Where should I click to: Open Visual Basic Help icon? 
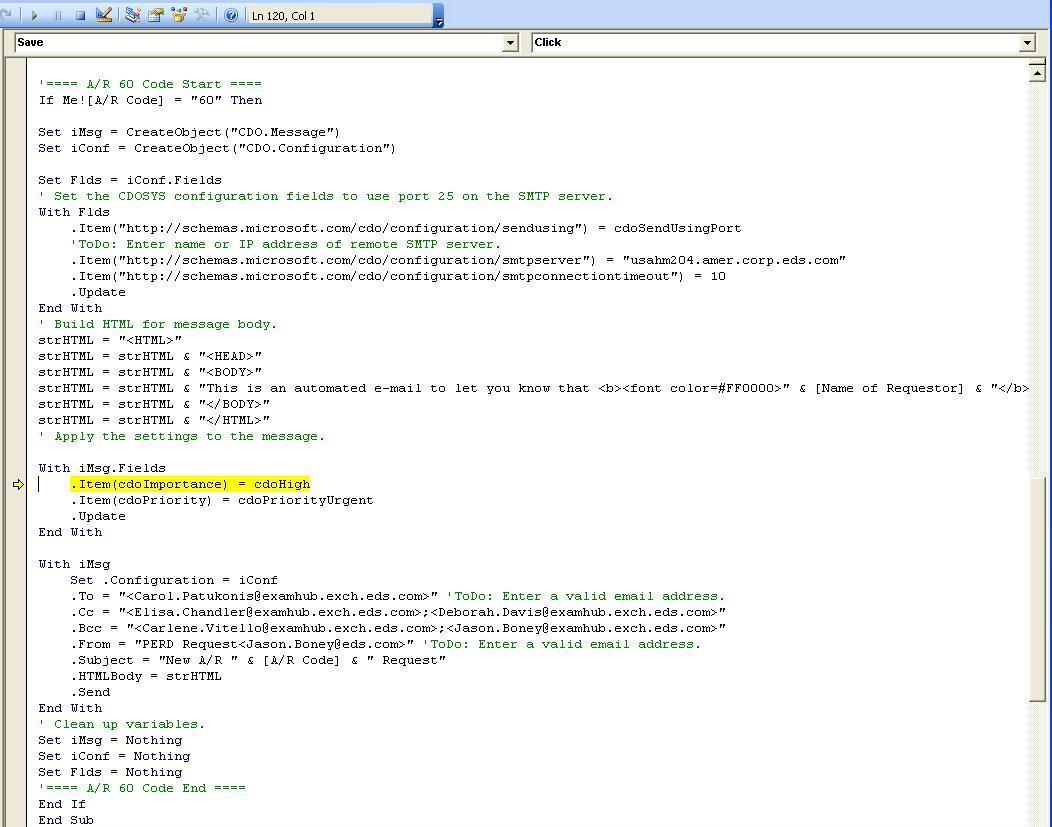(231, 15)
